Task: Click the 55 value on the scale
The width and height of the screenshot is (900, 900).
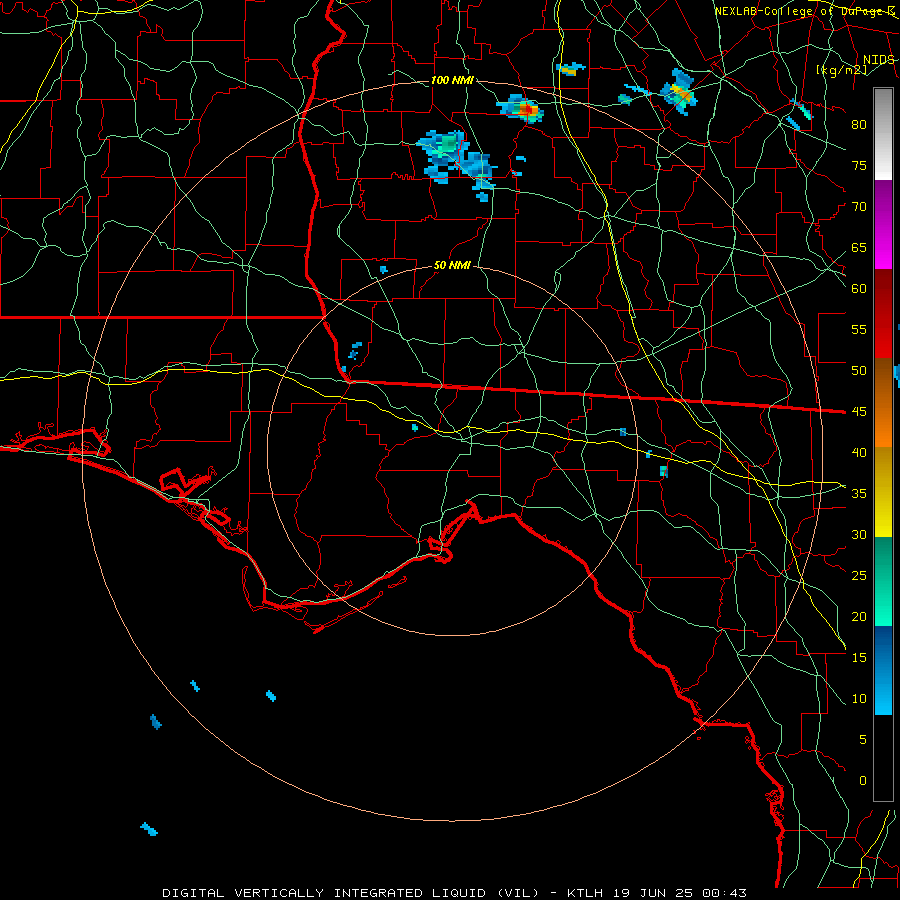Action: click(x=859, y=329)
